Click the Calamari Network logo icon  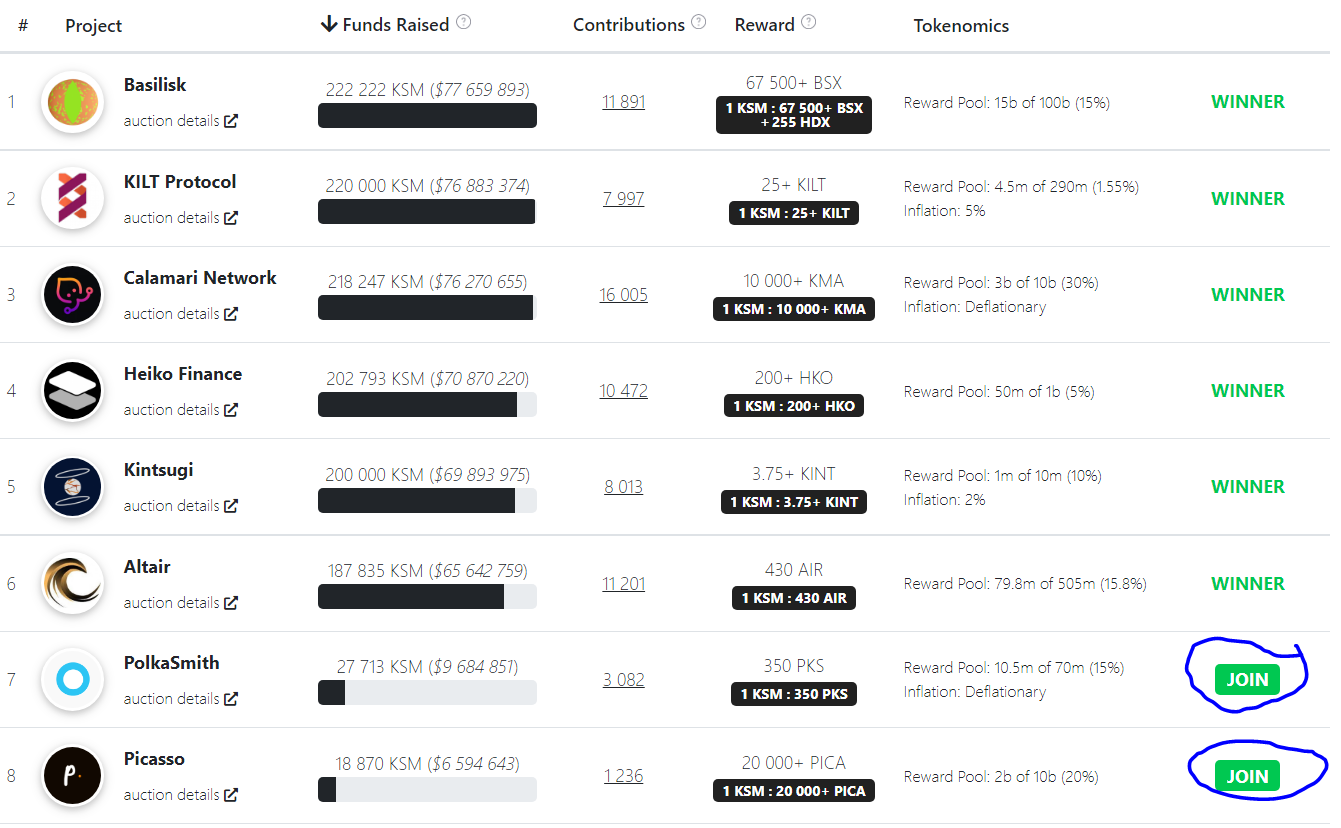pos(73,294)
